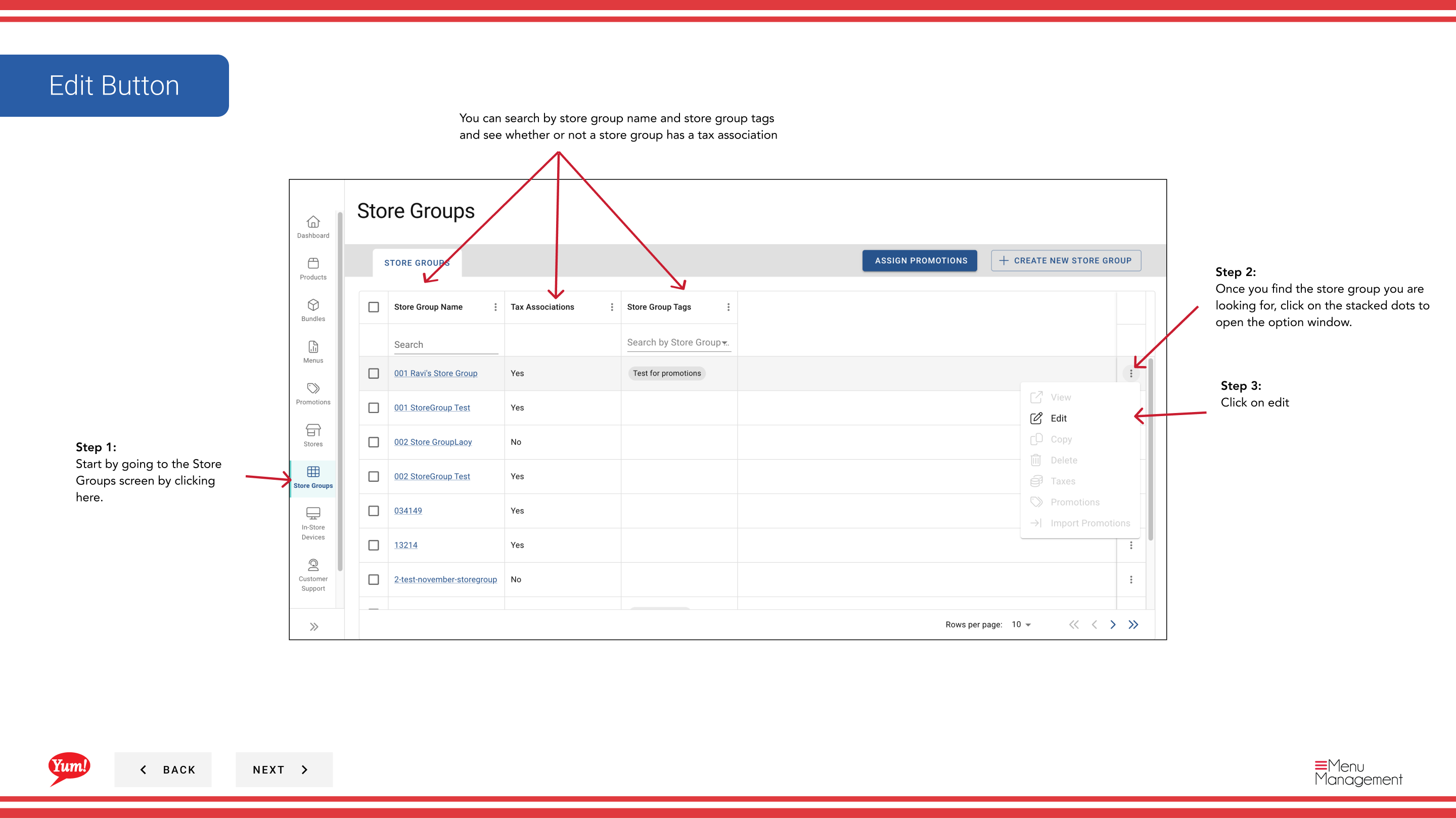Screen dimensions: 1456x819
Task: Open row options for 13214
Action: click(1131, 545)
